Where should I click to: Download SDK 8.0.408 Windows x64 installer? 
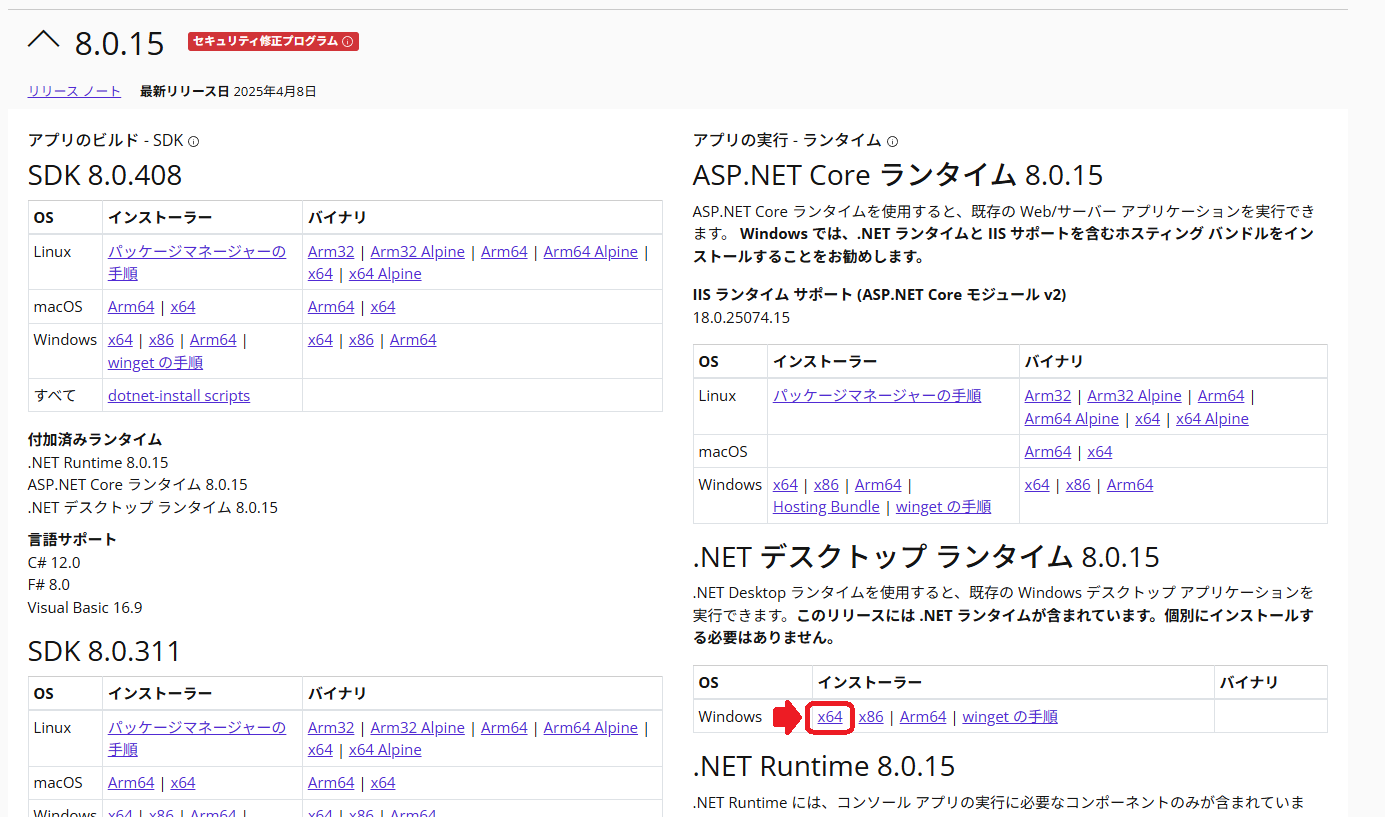(x=120, y=340)
